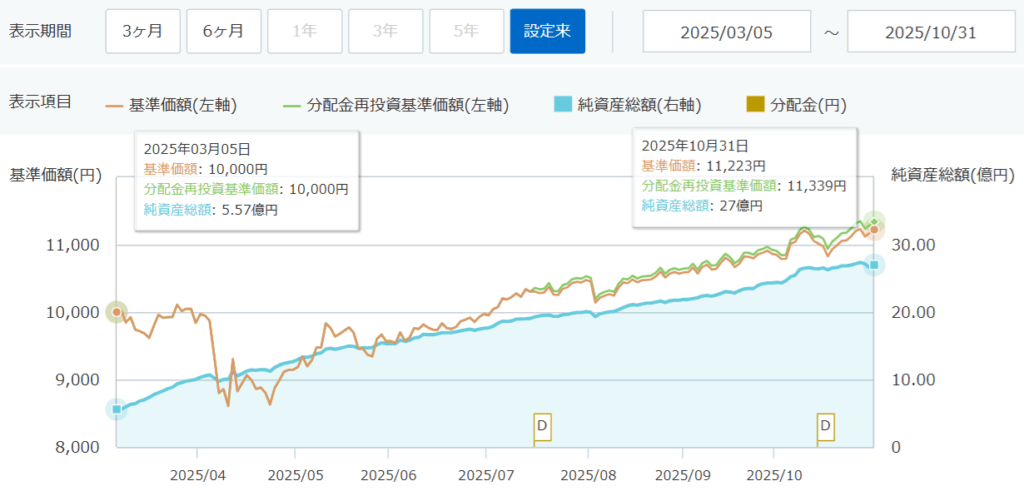Click the 2025年10月31日 tooltip box

745,177
